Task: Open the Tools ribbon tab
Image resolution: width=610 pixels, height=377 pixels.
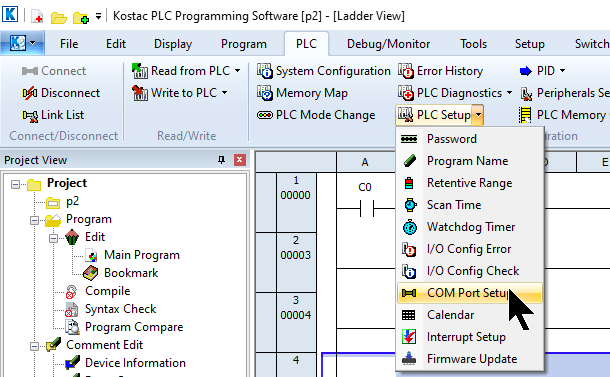Action: 473,44
